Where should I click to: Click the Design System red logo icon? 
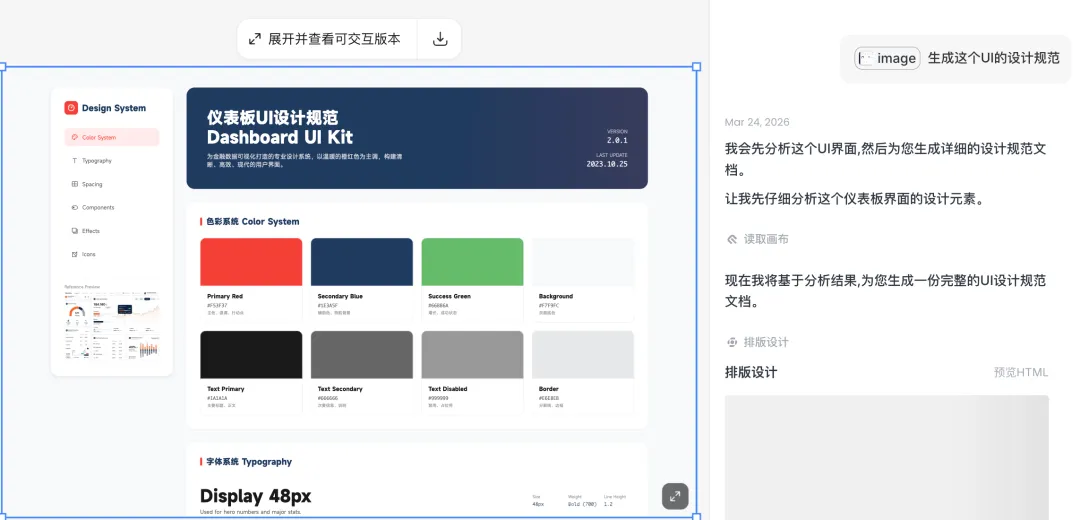coord(71,108)
